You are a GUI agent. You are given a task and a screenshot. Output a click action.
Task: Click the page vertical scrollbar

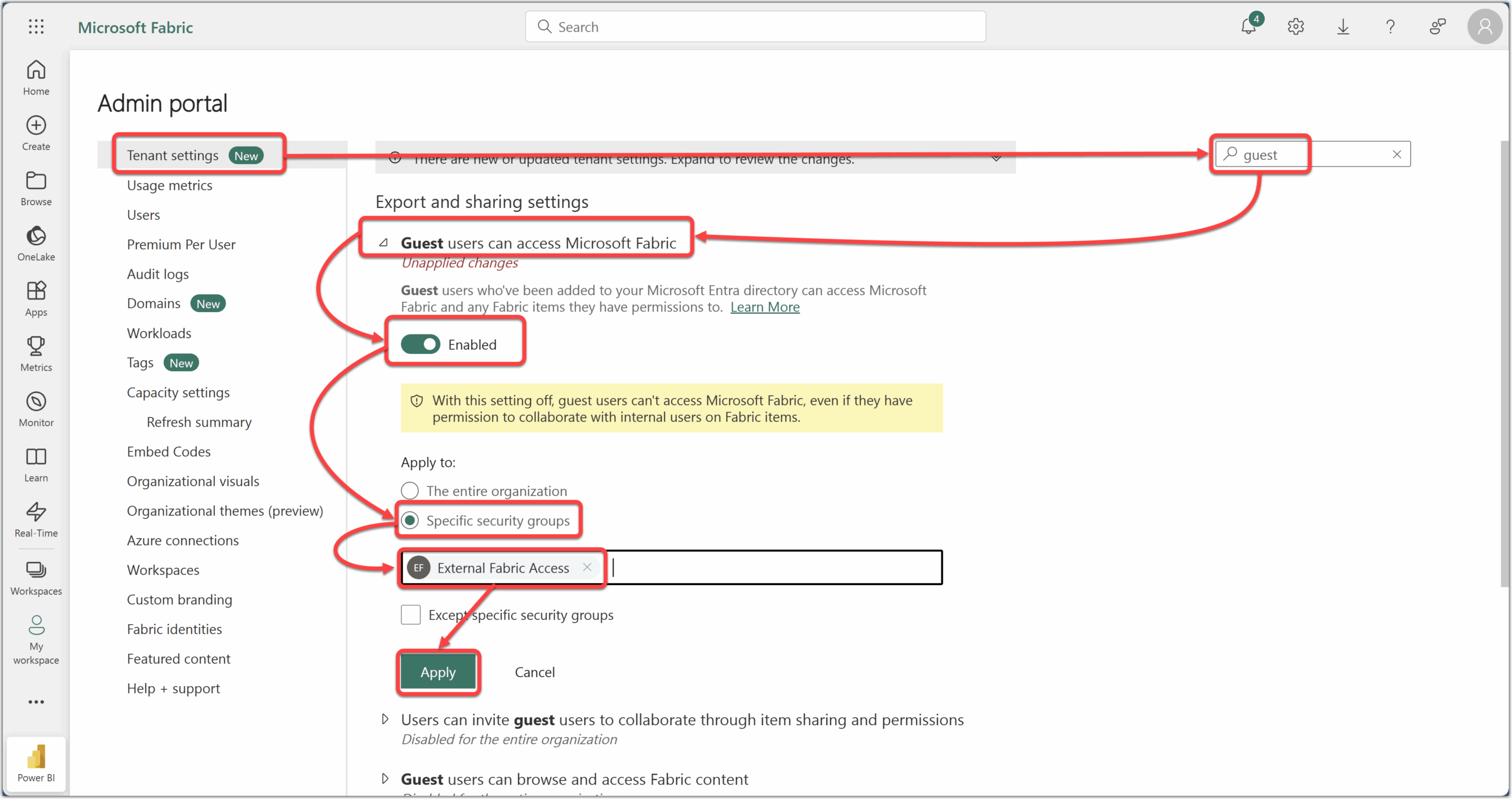(x=1504, y=363)
